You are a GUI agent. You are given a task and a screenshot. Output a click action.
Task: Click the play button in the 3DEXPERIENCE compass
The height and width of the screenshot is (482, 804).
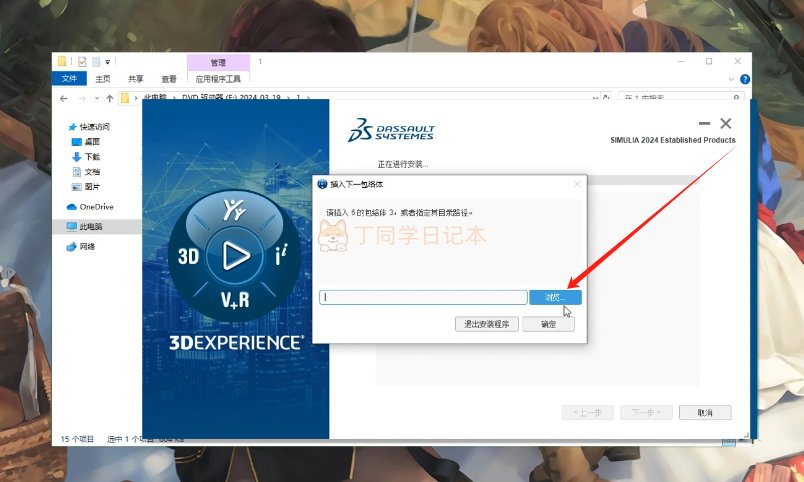[235, 256]
